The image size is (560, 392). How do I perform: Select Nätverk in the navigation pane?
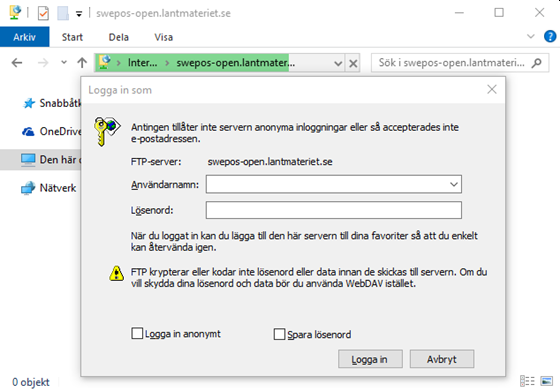[49, 188]
